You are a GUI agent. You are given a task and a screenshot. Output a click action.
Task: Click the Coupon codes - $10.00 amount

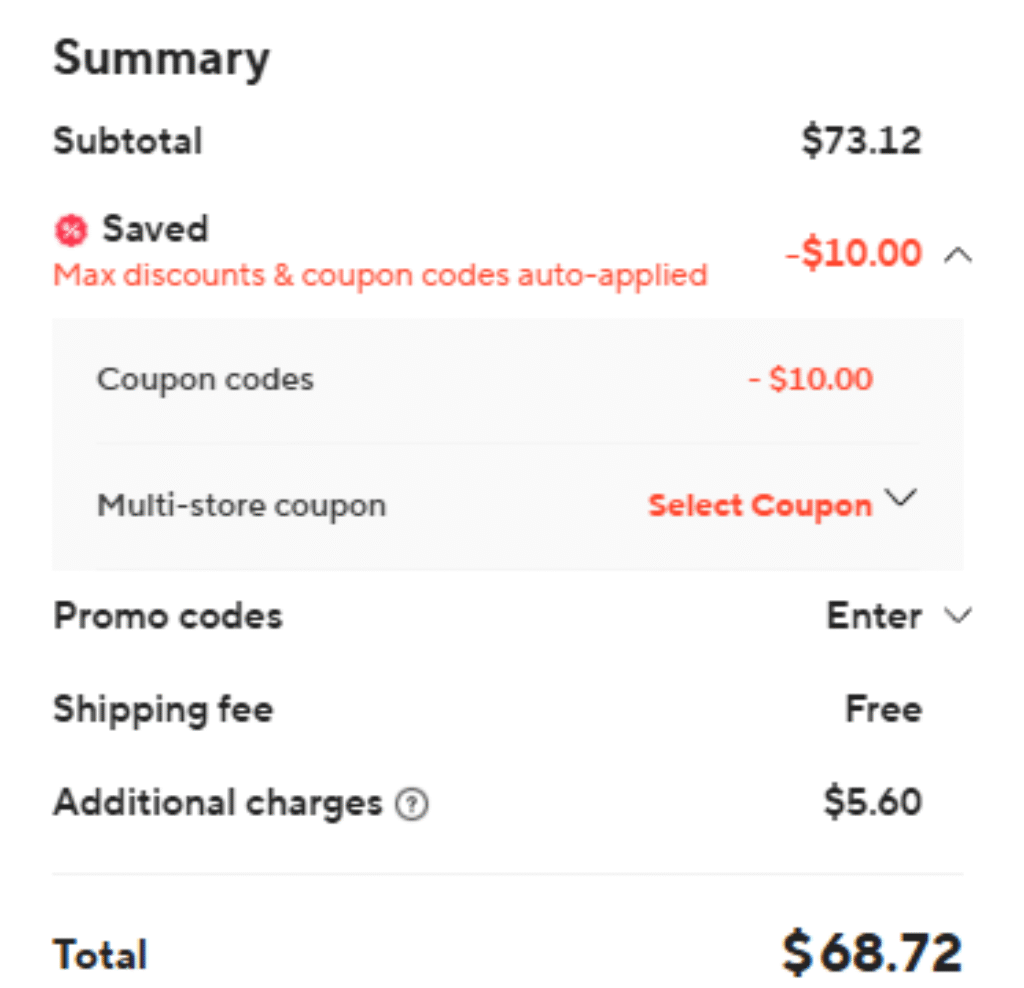(810, 379)
